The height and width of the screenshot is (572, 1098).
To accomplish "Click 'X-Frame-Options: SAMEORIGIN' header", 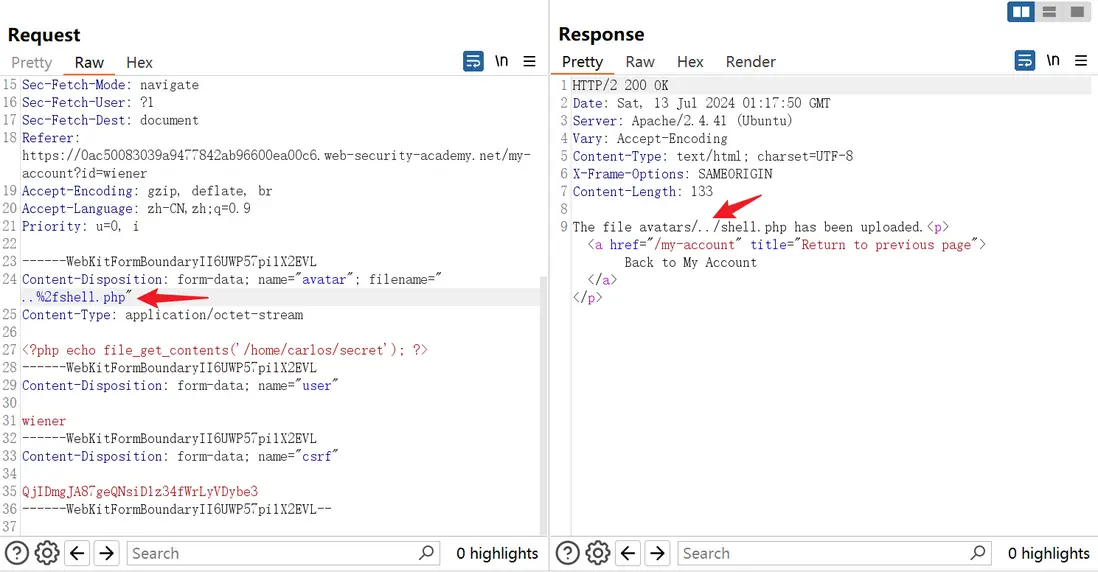I will [x=672, y=174].
